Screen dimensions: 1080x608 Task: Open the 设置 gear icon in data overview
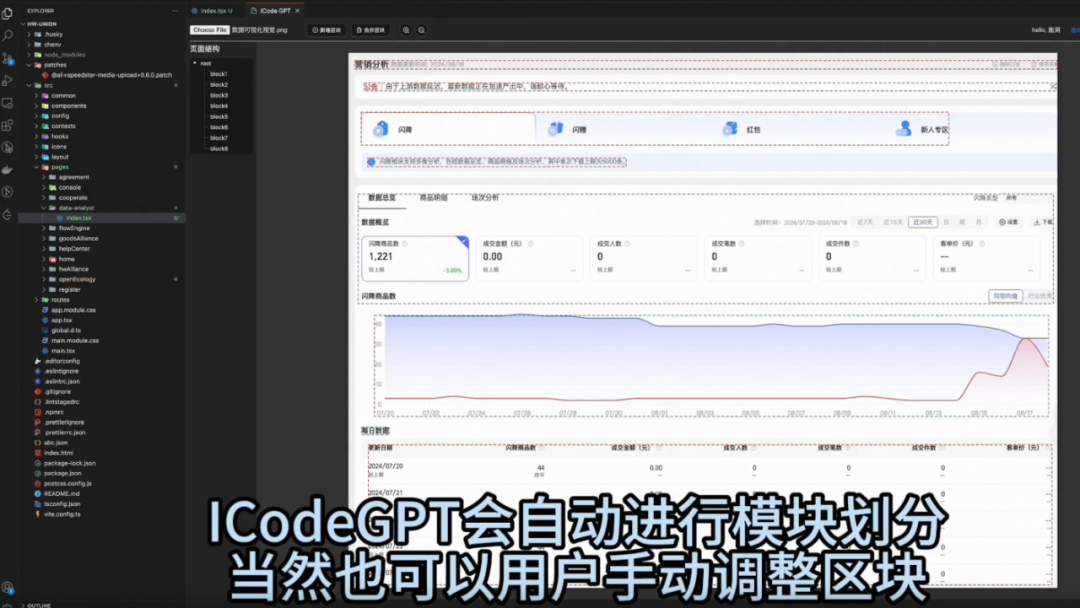1005,222
